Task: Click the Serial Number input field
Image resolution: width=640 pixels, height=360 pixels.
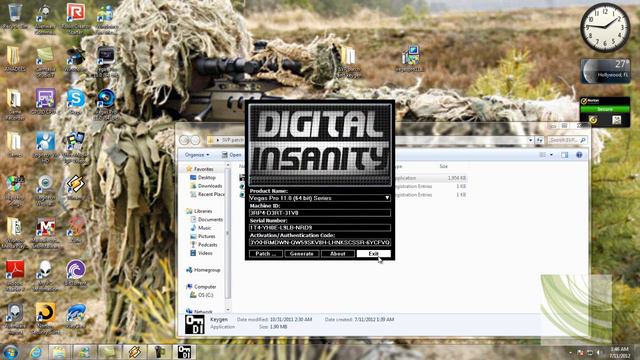Action: pos(320,228)
